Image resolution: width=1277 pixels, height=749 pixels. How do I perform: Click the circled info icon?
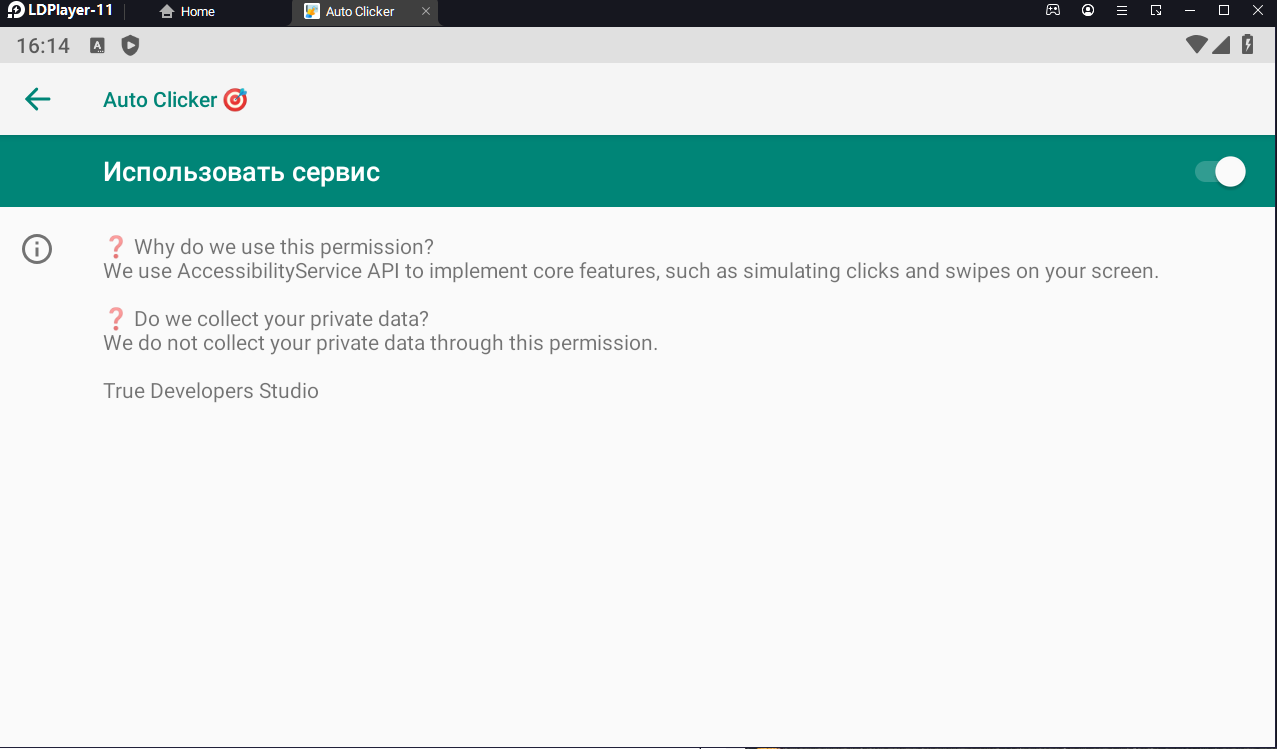37,249
